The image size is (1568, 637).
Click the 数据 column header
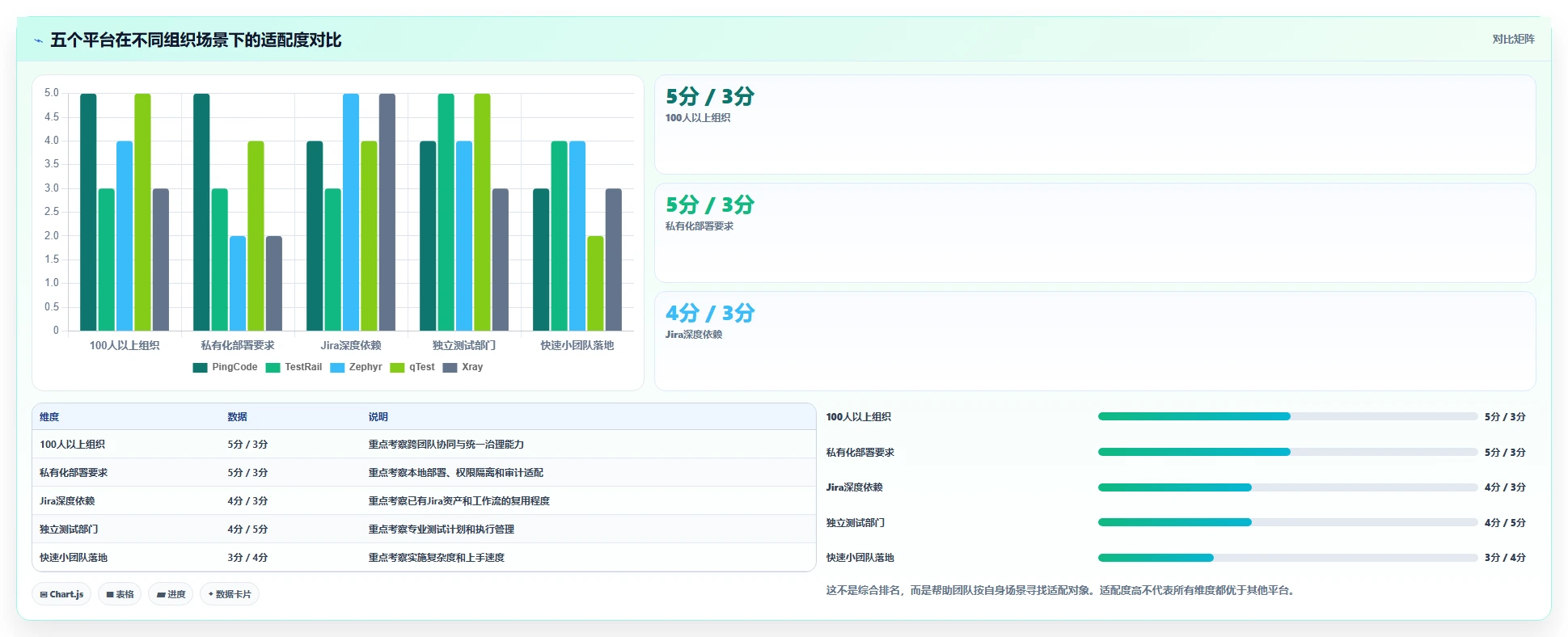coord(237,417)
